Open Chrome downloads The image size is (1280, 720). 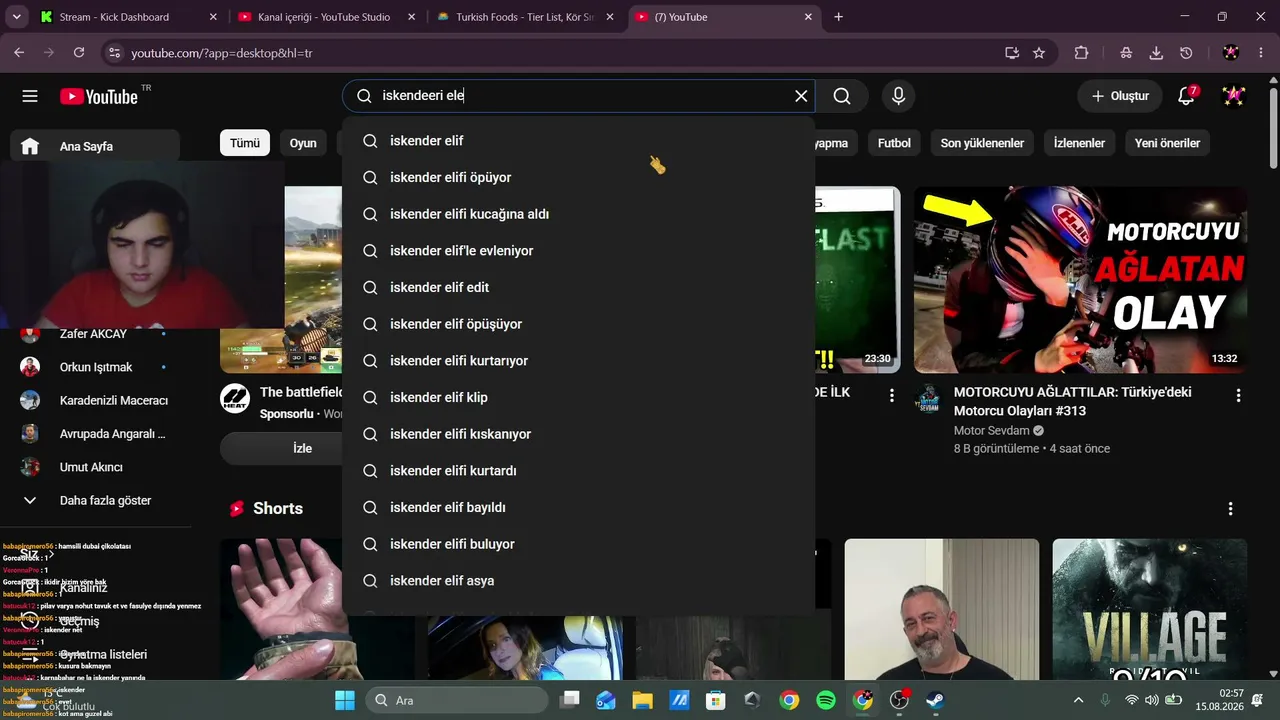[1156, 53]
